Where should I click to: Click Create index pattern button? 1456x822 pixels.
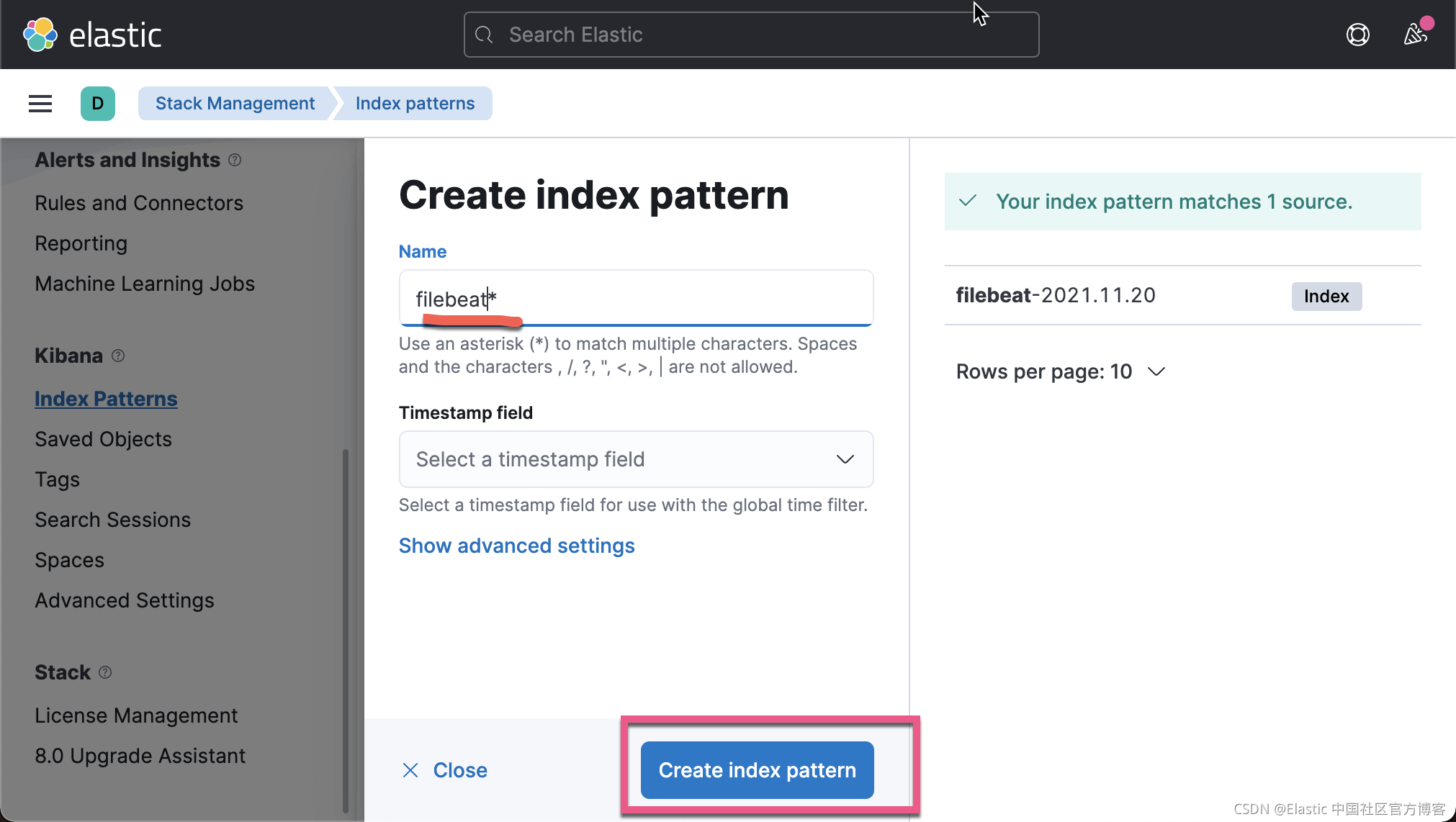coord(757,770)
